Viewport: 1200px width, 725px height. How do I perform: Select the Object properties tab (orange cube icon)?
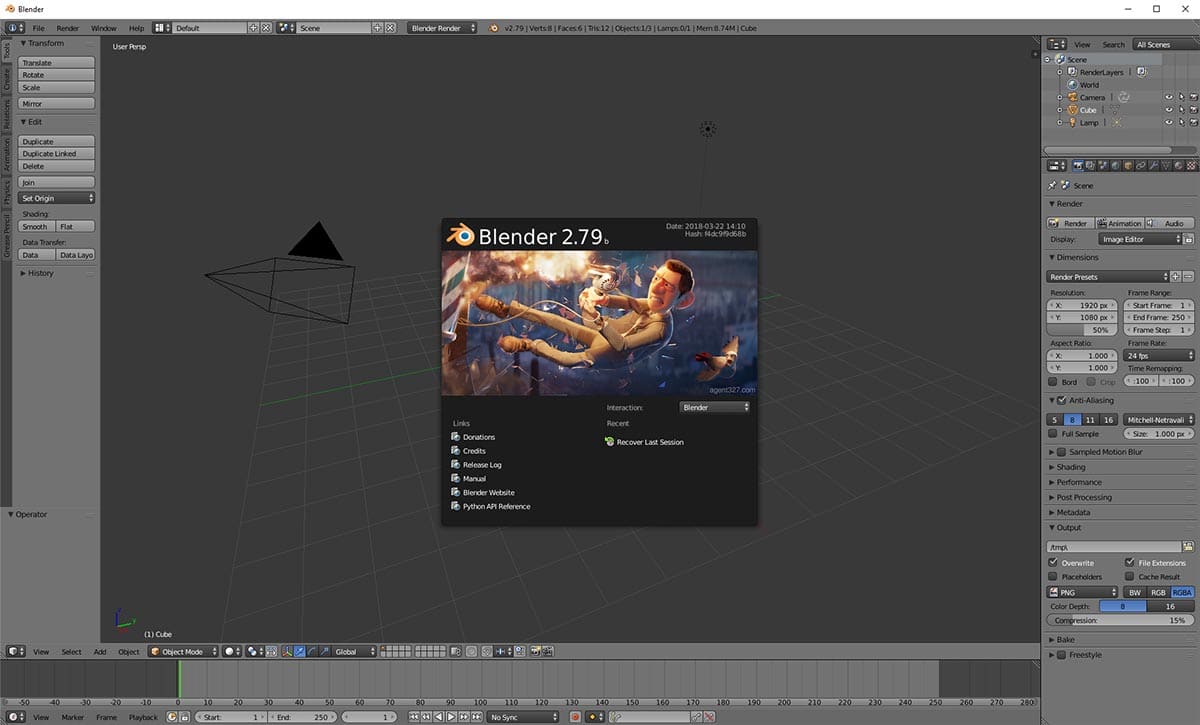(x=1126, y=165)
